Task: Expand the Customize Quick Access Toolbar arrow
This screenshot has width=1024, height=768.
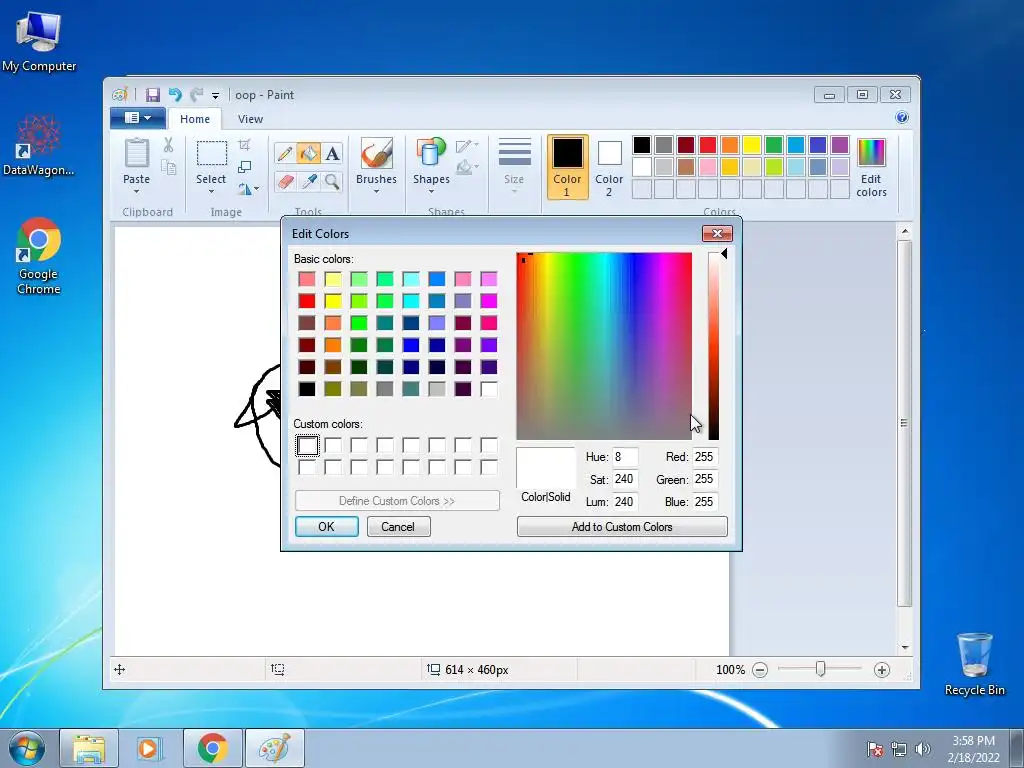Action: 215,96
